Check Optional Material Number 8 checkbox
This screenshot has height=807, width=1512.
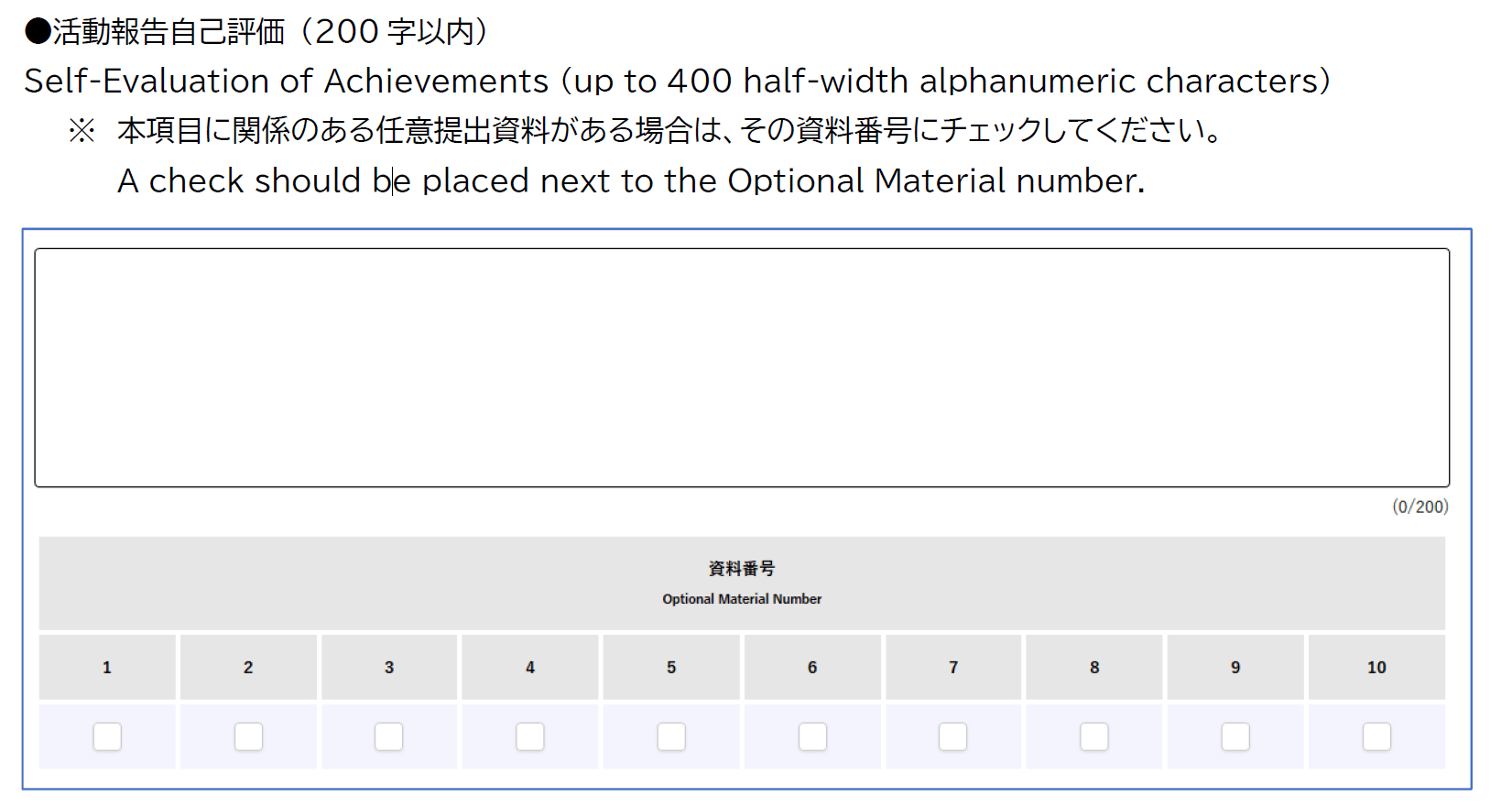pos(1093,736)
